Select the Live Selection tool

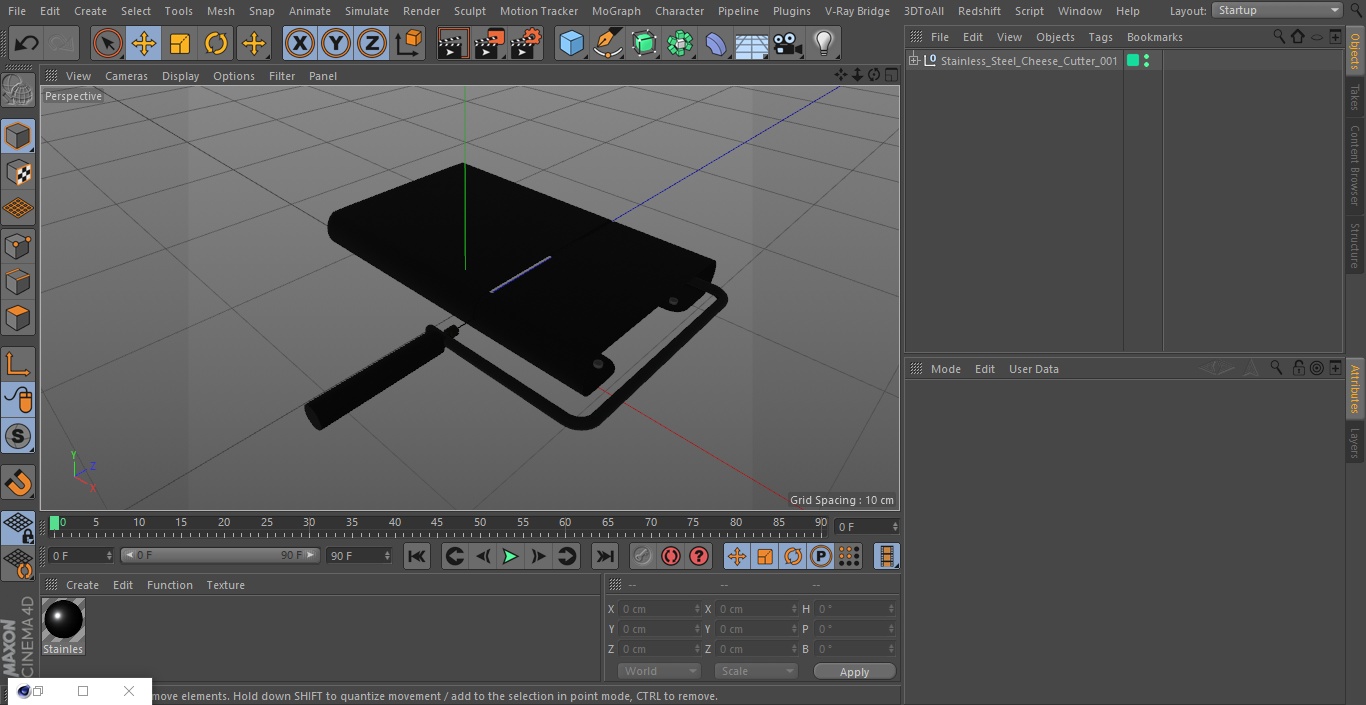[108, 44]
